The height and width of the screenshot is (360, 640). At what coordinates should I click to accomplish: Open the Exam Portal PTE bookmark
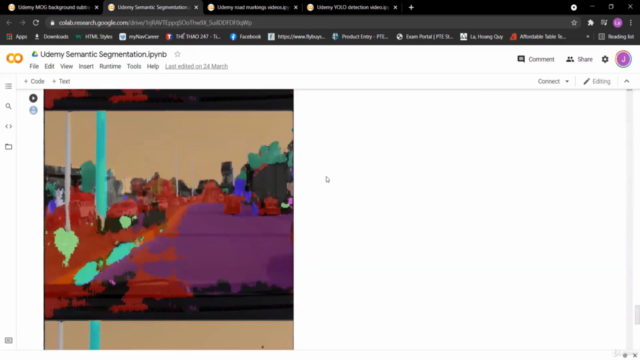pos(424,36)
